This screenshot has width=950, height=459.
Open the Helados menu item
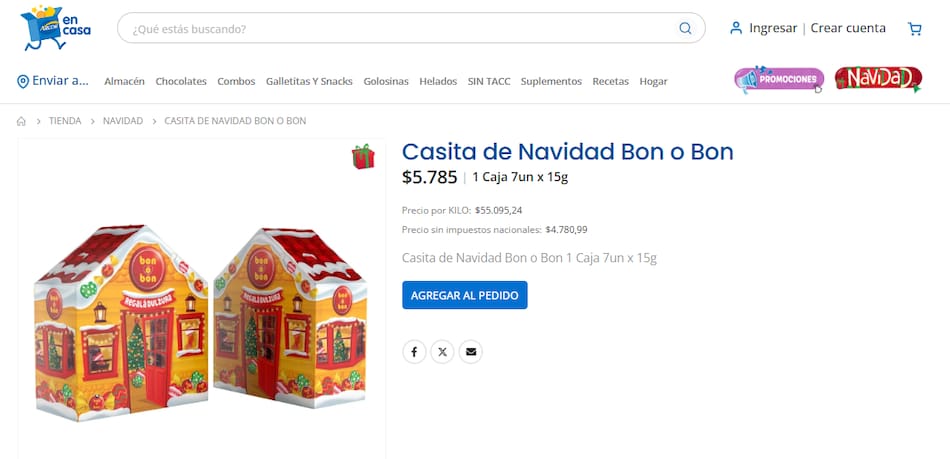click(438, 81)
